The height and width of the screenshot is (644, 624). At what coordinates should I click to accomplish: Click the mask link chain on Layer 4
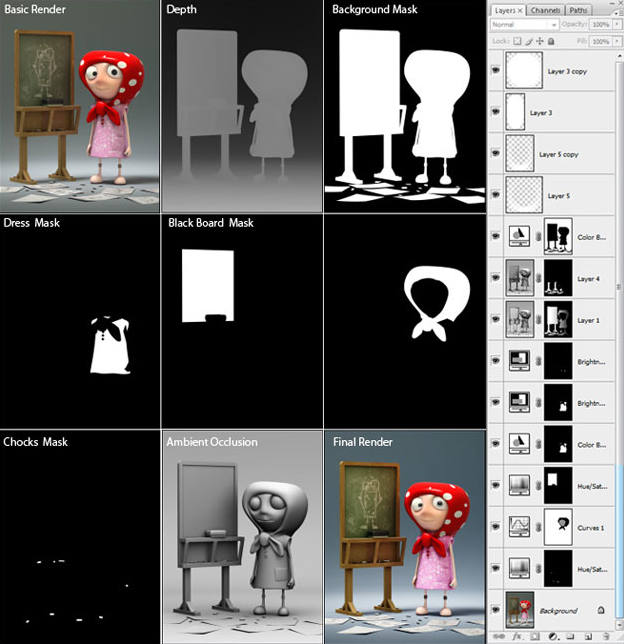coord(539,278)
